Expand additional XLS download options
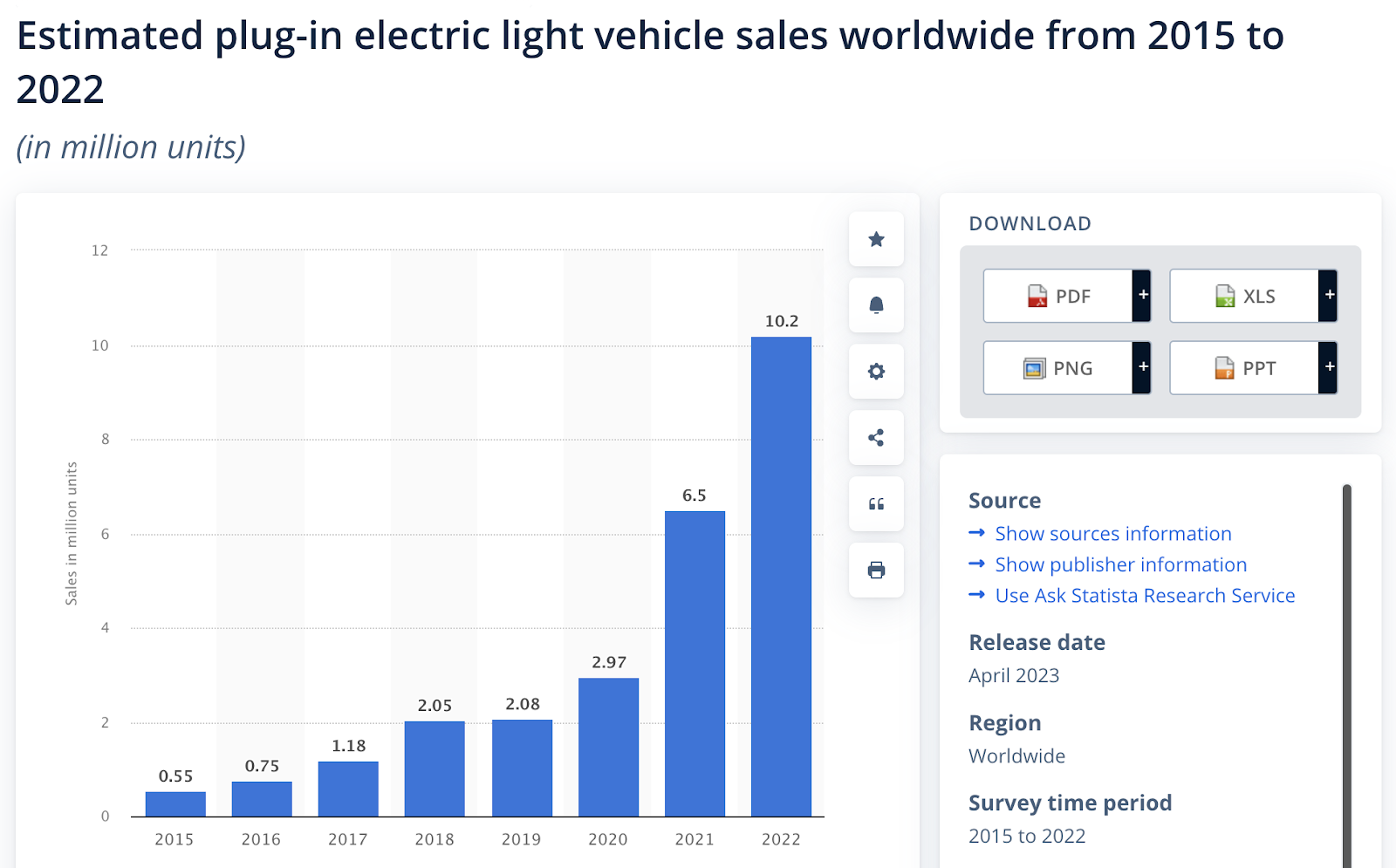The width and height of the screenshot is (1396, 868). click(x=1329, y=296)
